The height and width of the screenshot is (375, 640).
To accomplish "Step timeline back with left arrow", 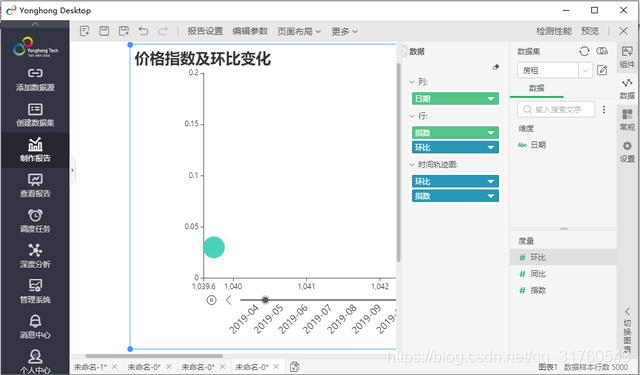I will pos(229,300).
